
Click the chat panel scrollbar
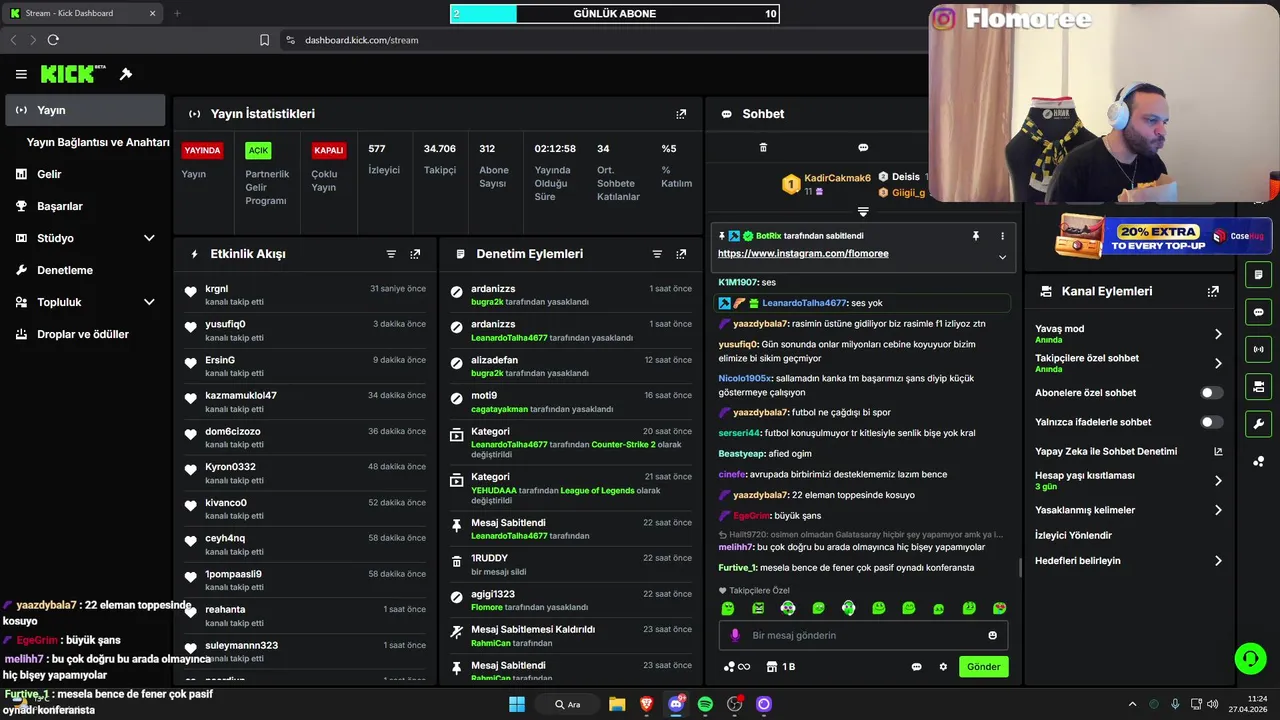pos(1020,567)
